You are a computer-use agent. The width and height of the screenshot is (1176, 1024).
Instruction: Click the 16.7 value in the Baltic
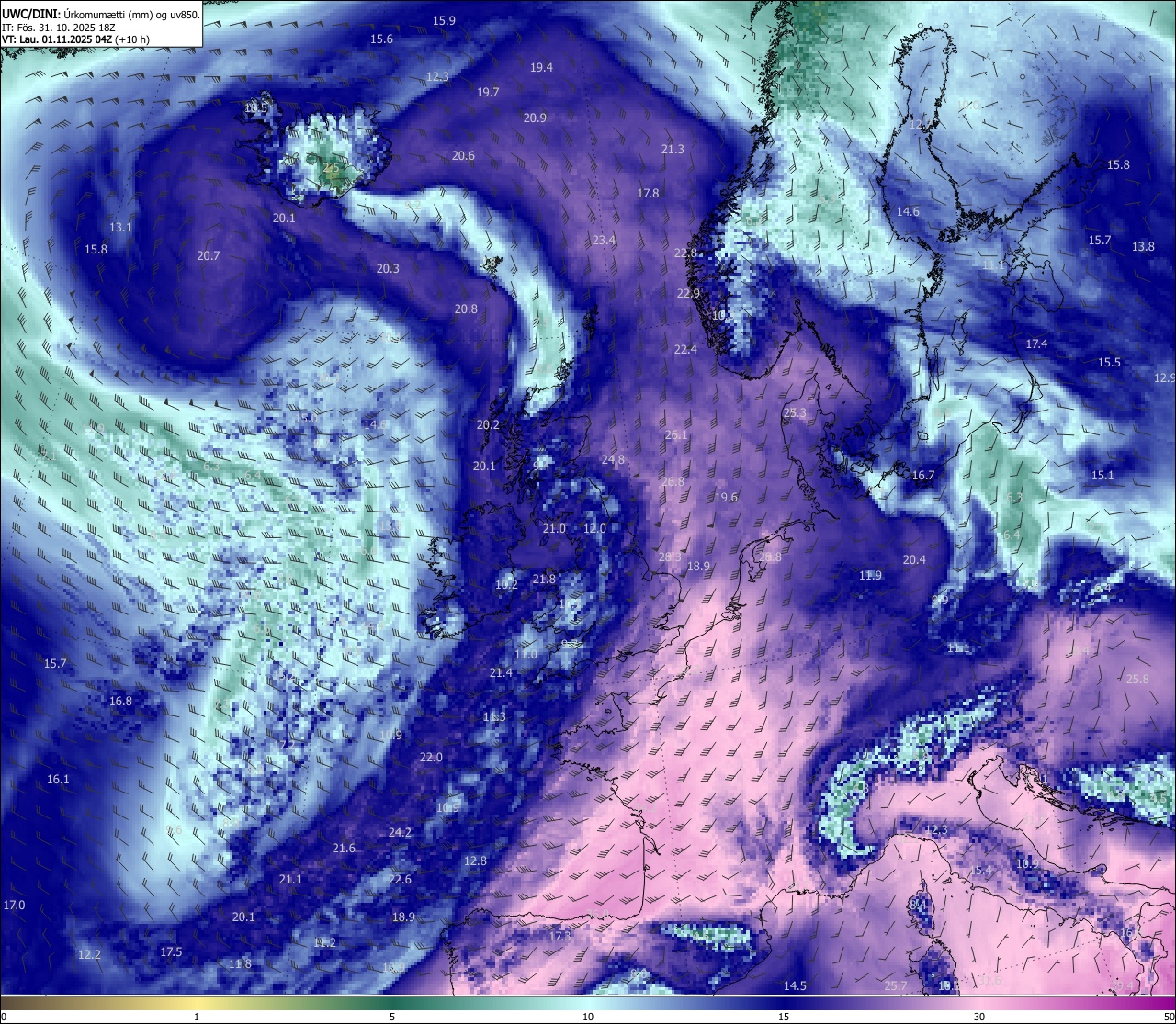923,475
